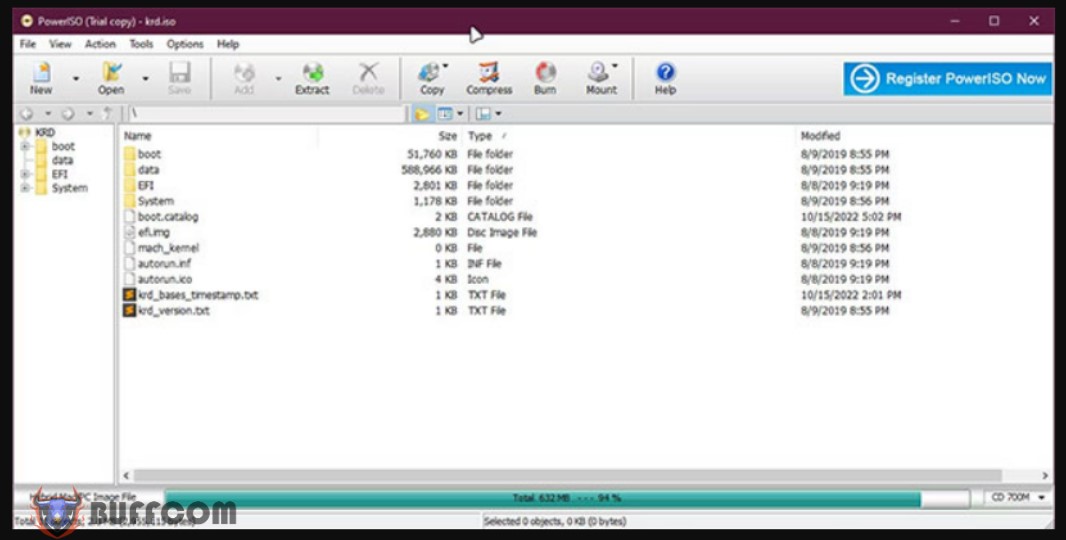The image size is (1066, 540).
Task: Open the Options menu
Action: coord(185,44)
